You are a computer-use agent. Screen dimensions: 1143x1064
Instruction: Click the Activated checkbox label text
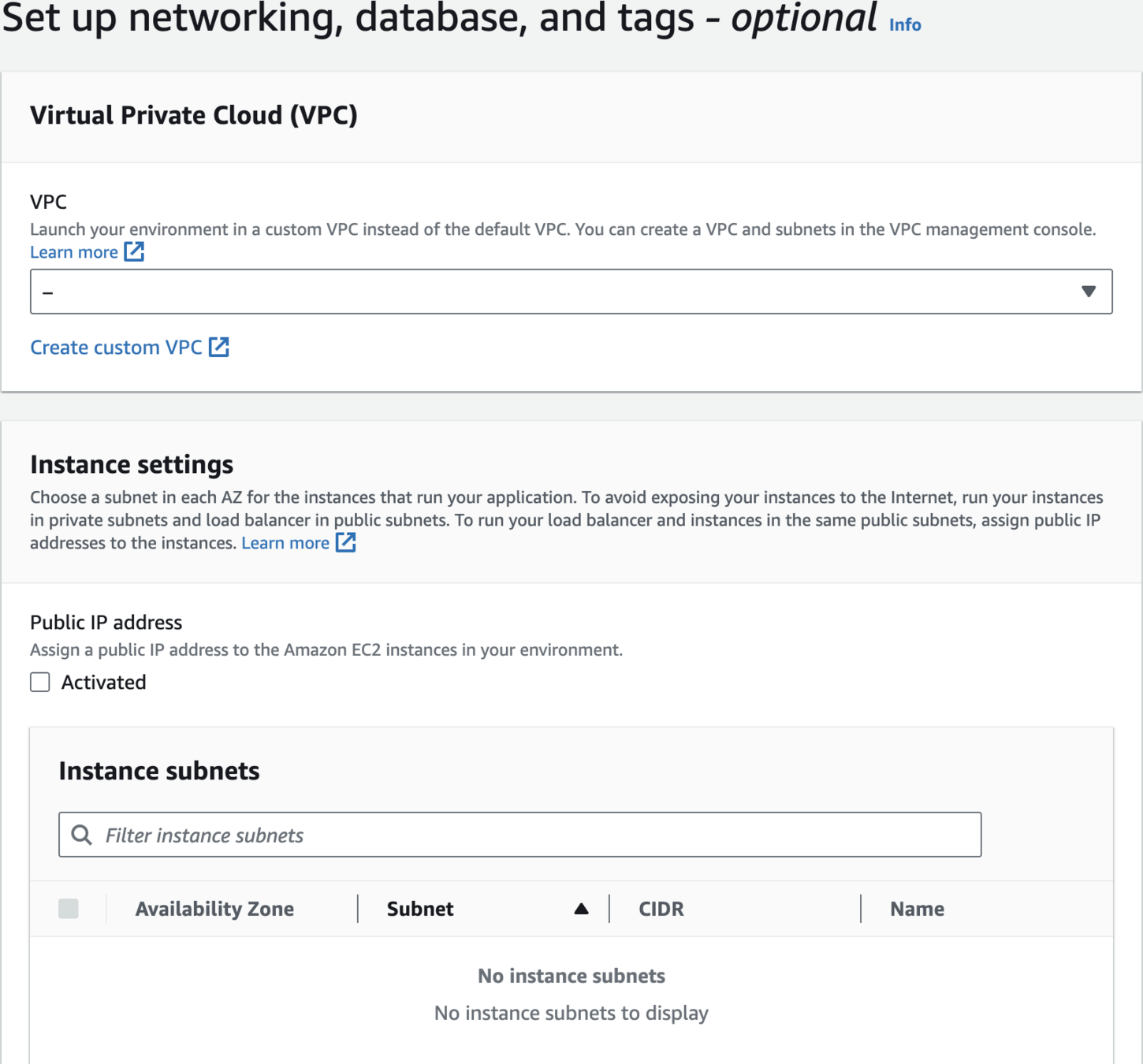coord(104,683)
